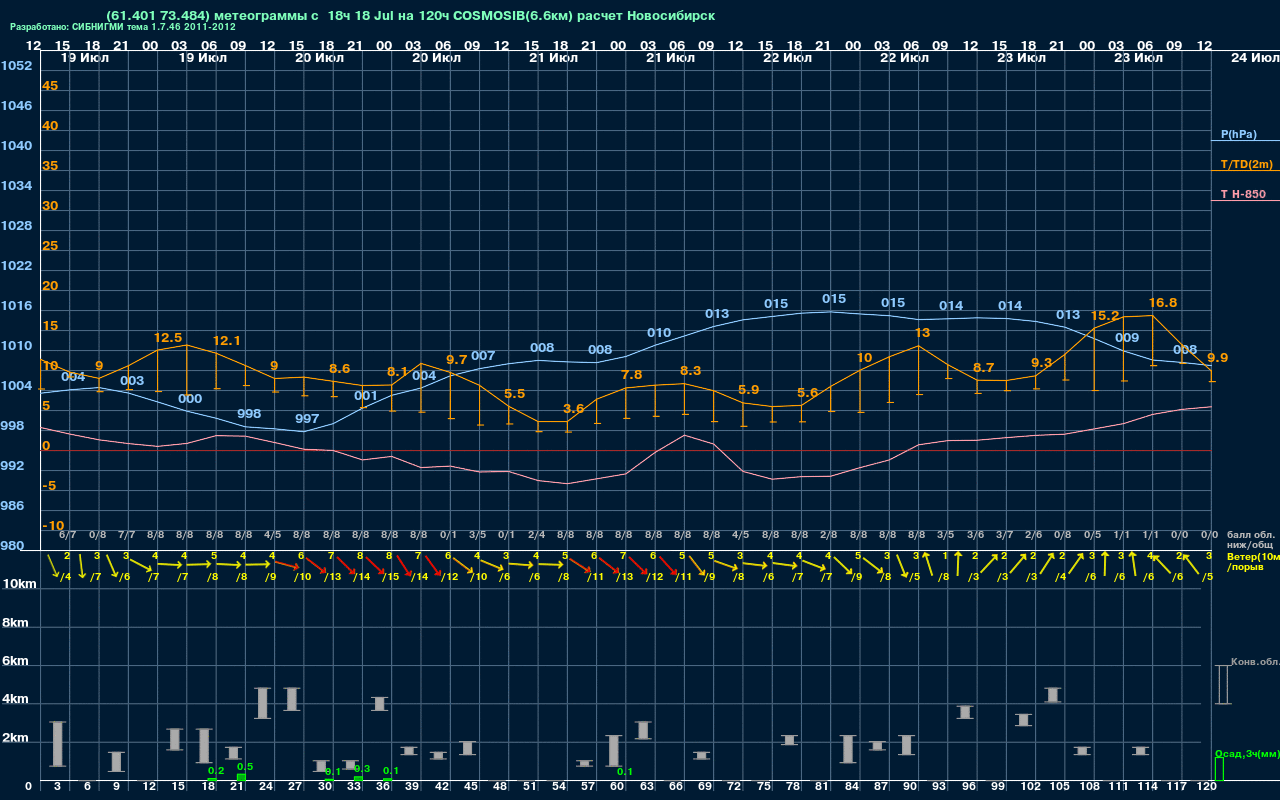1280x800 pixels.
Task: Click the 5.6 temperature label
Action: (808, 393)
